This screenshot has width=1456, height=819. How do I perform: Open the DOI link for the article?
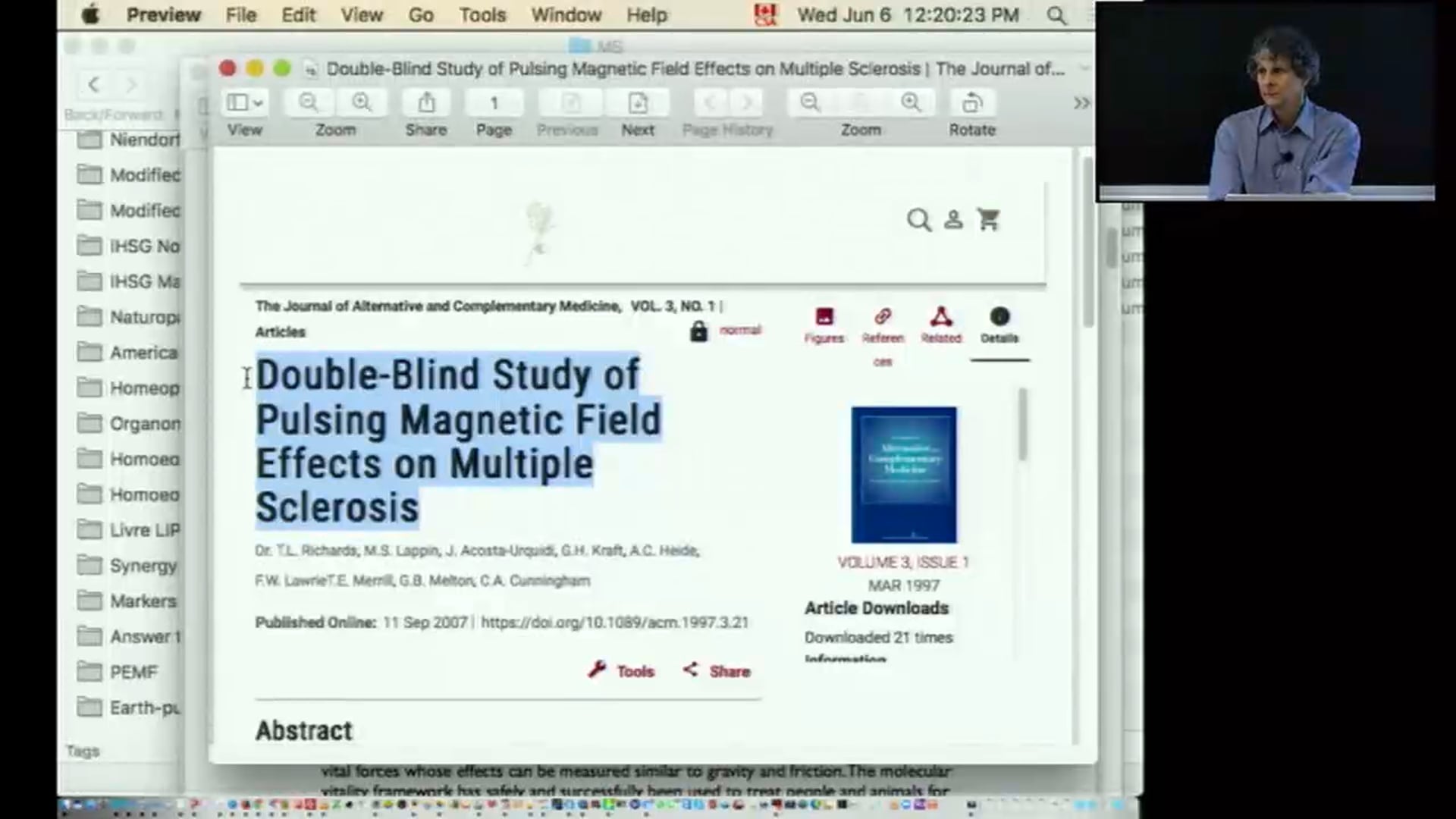pos(614,623)
